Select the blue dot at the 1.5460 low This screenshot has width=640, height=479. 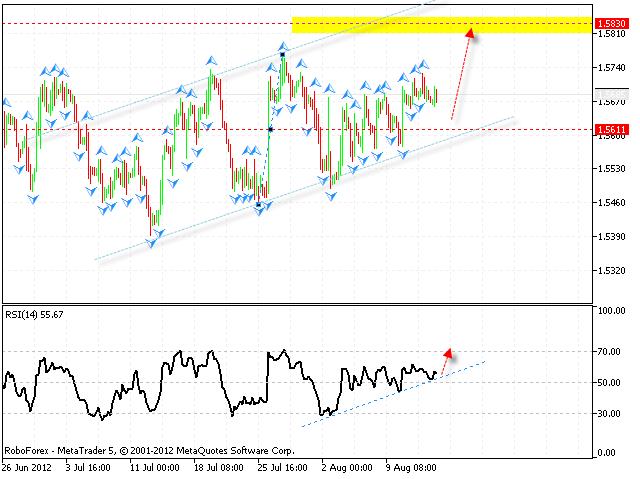pyautogui.click(x=258, y=205)
